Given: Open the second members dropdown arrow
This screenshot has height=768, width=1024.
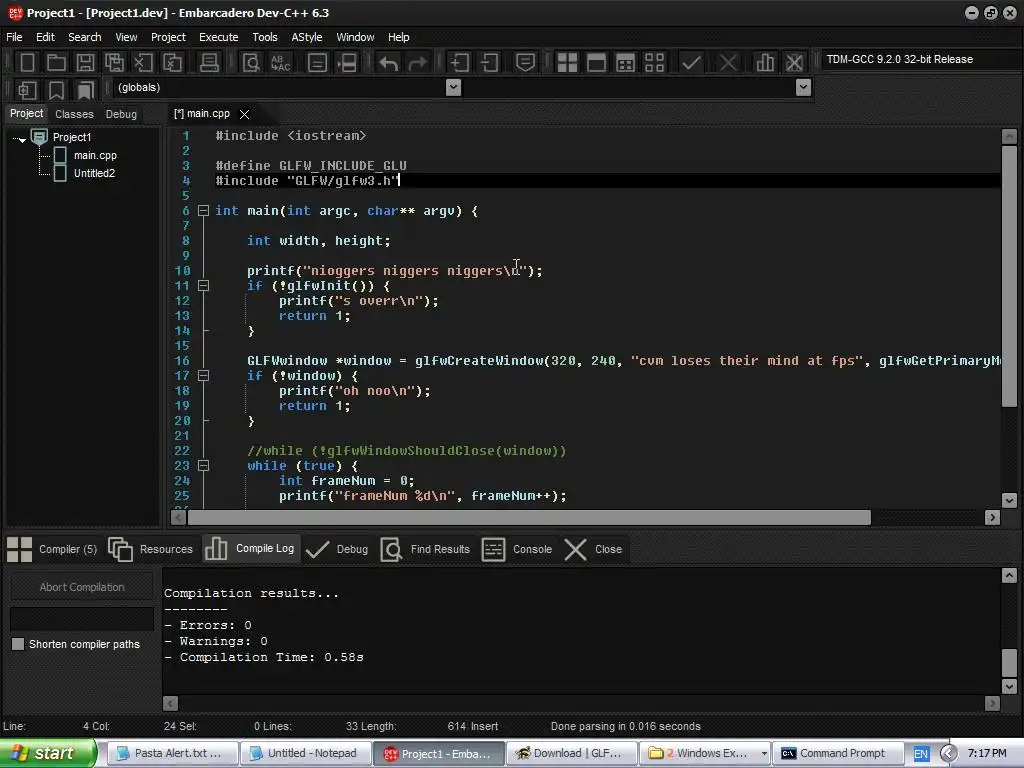Looking at the screenshot, I should 804,88.
